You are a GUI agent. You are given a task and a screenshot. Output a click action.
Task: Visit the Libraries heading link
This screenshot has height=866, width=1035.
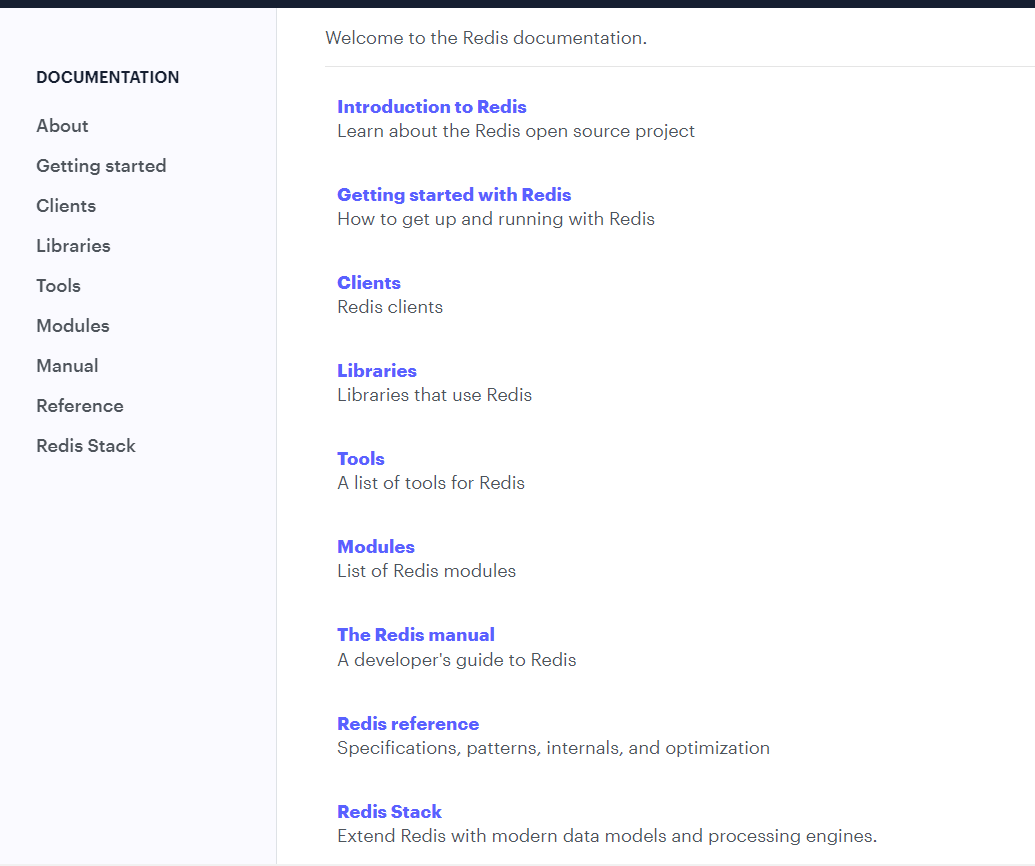[377, 370]
